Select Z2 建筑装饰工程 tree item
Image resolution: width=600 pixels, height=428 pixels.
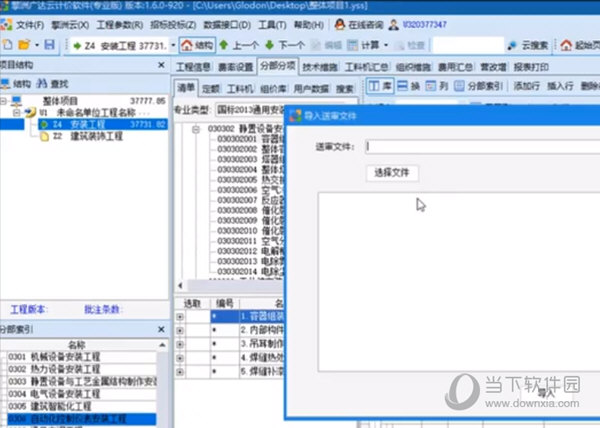tap(88, 137)
